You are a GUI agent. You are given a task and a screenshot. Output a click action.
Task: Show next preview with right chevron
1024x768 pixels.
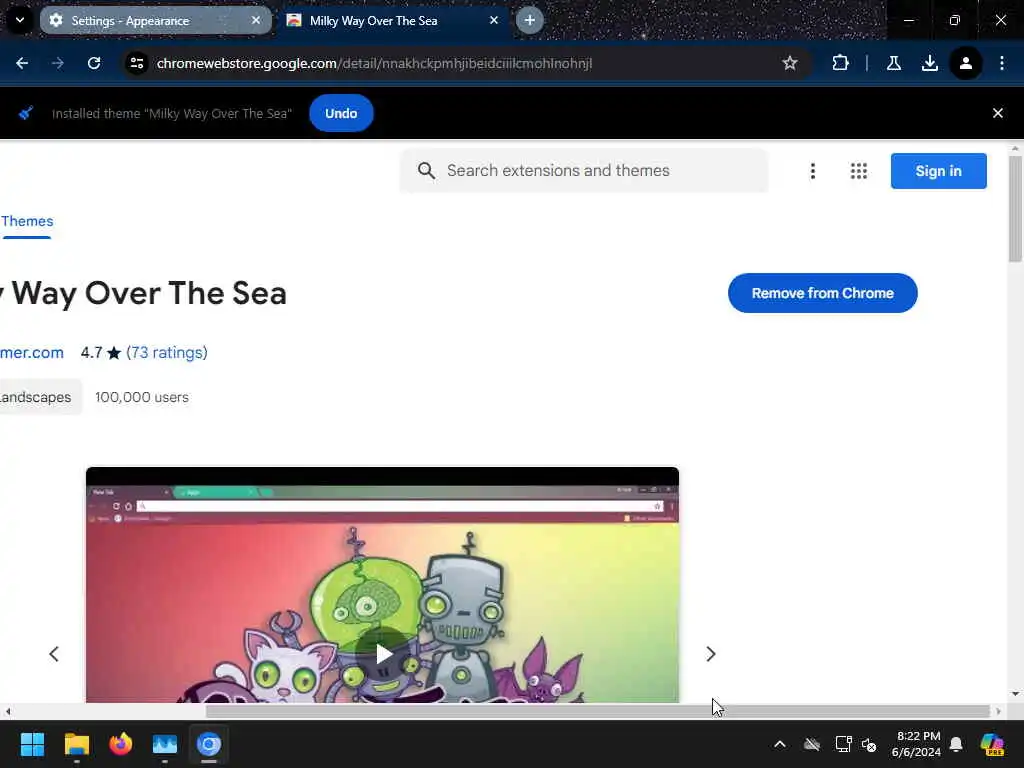tap(711, 654)
